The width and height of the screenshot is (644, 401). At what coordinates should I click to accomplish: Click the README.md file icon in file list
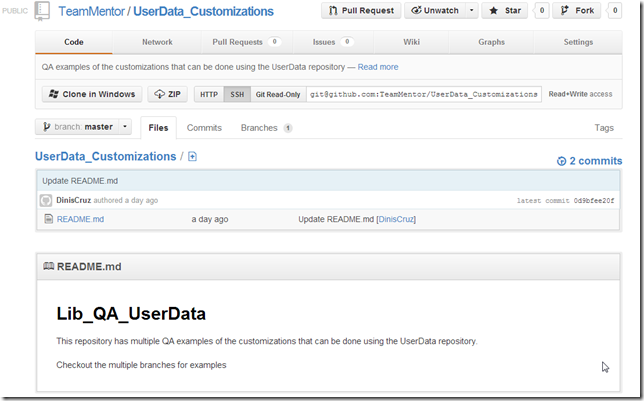point(48,219)
